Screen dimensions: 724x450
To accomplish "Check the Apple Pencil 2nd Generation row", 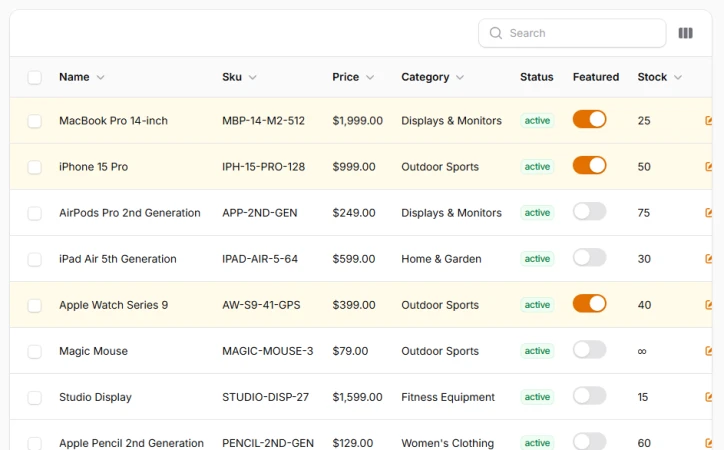I will click(35, 443).
